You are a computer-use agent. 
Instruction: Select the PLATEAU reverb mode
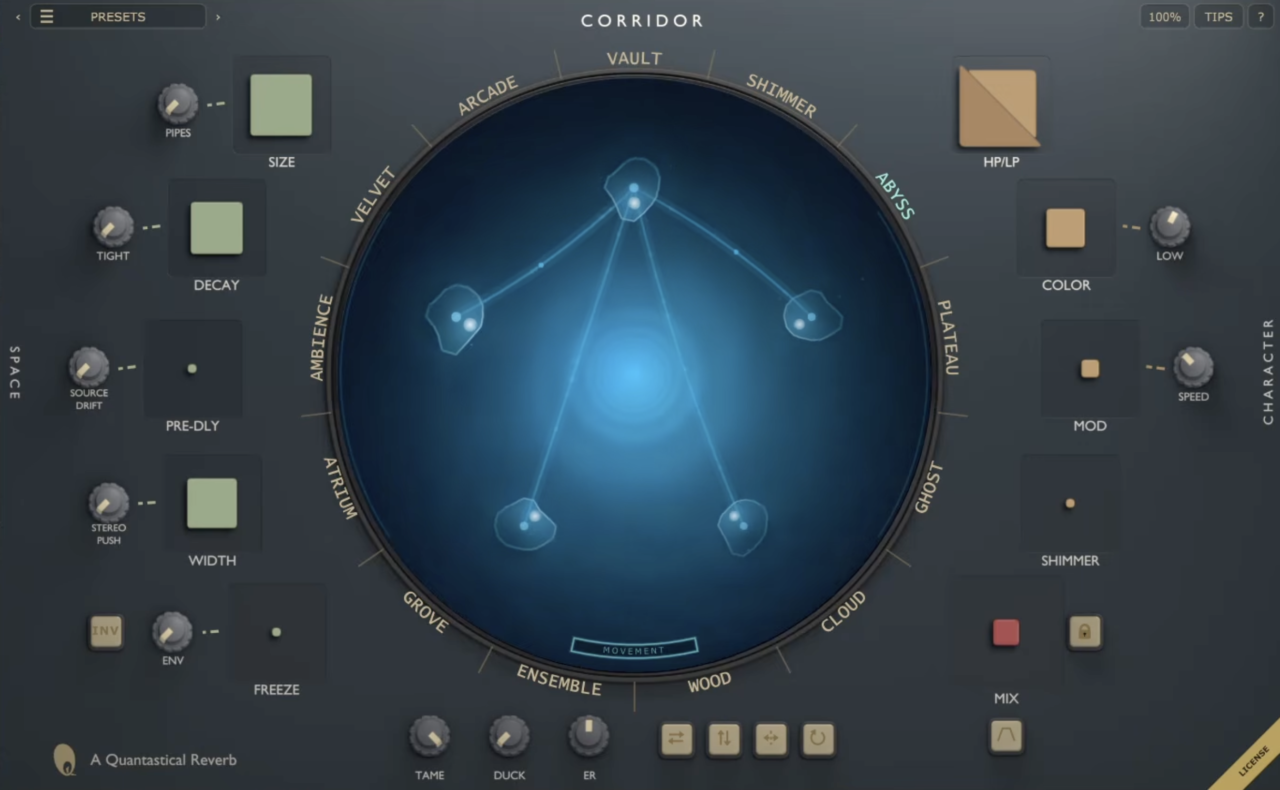pos(947,337)
